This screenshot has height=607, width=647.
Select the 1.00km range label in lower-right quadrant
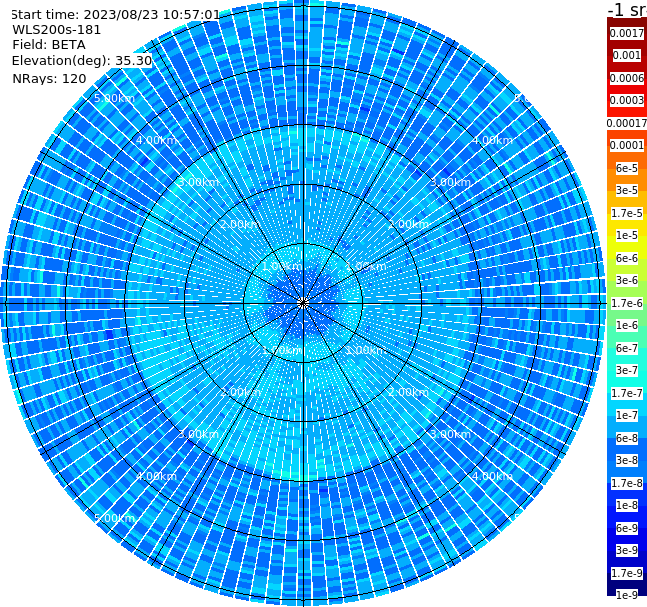(366, 350)
